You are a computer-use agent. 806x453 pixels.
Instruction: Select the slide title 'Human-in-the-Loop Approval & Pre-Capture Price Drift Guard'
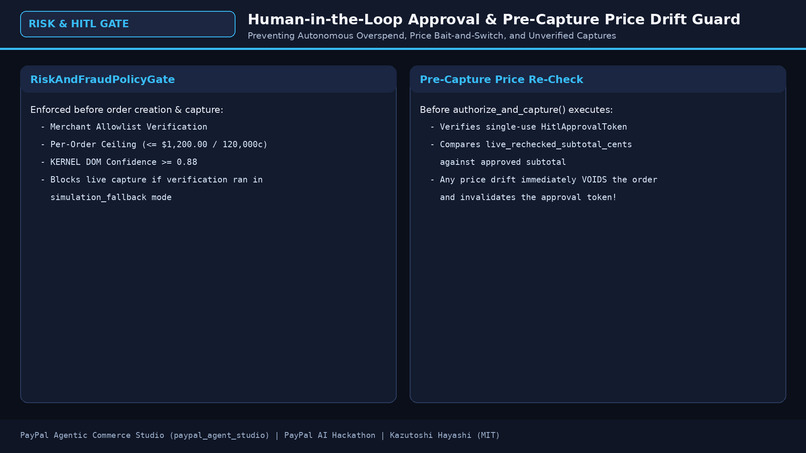point(494,20)
